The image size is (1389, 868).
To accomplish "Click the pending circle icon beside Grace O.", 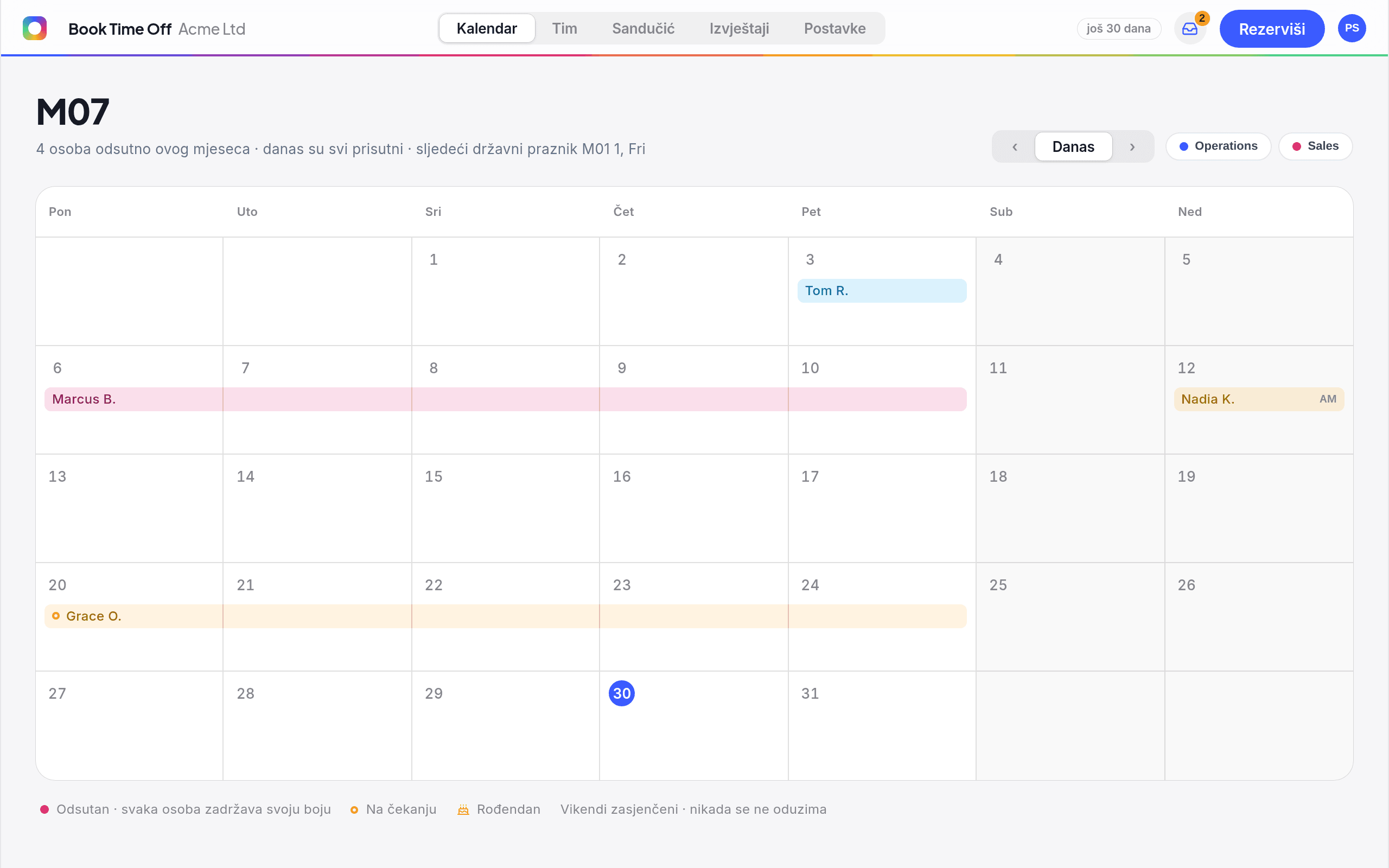I will [x=56, y=616].
